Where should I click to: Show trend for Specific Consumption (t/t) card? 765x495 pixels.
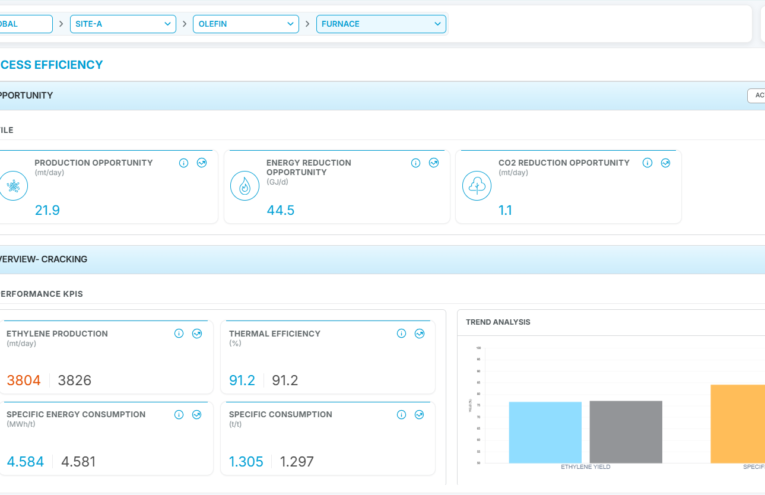(x=420, y=415)
